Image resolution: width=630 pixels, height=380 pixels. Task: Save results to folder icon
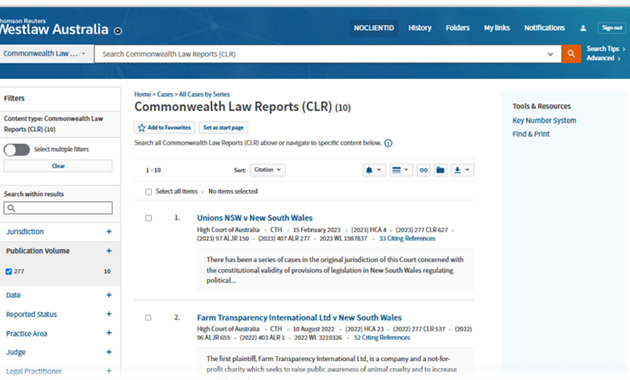point(440,170)
